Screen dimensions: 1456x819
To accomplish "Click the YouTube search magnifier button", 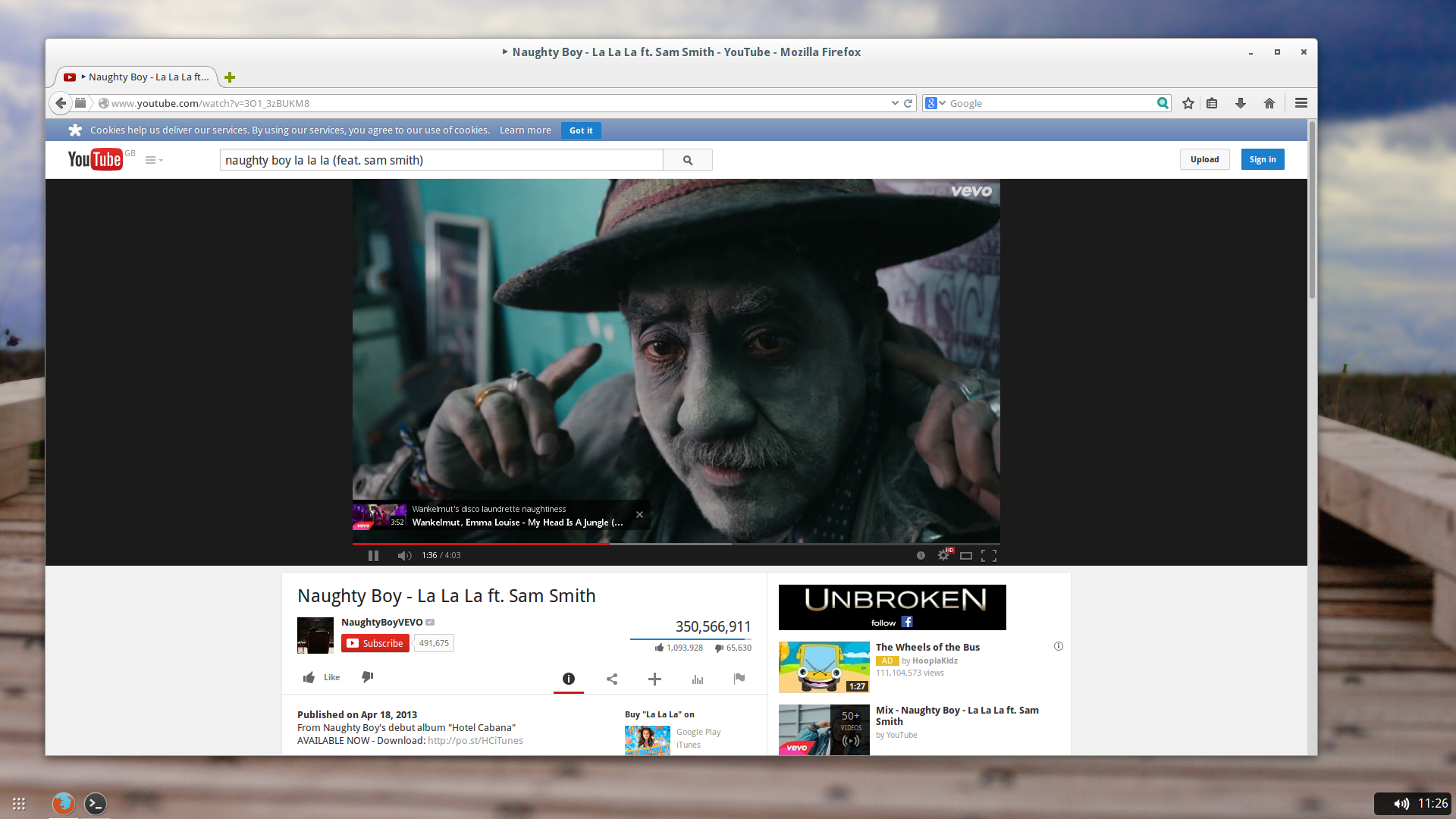I will click(x=688, y=160).
